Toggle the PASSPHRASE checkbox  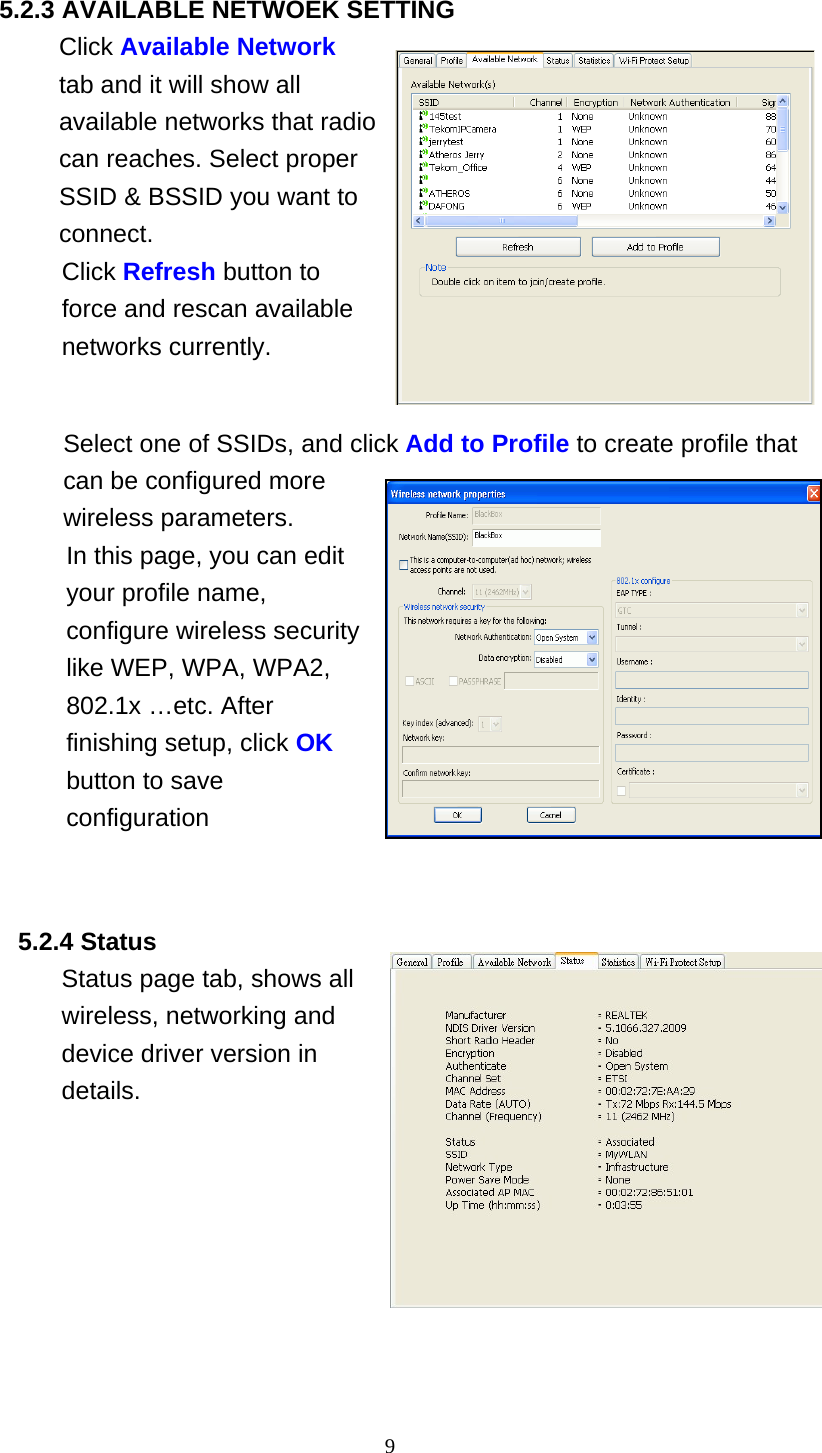click(453, 681)
